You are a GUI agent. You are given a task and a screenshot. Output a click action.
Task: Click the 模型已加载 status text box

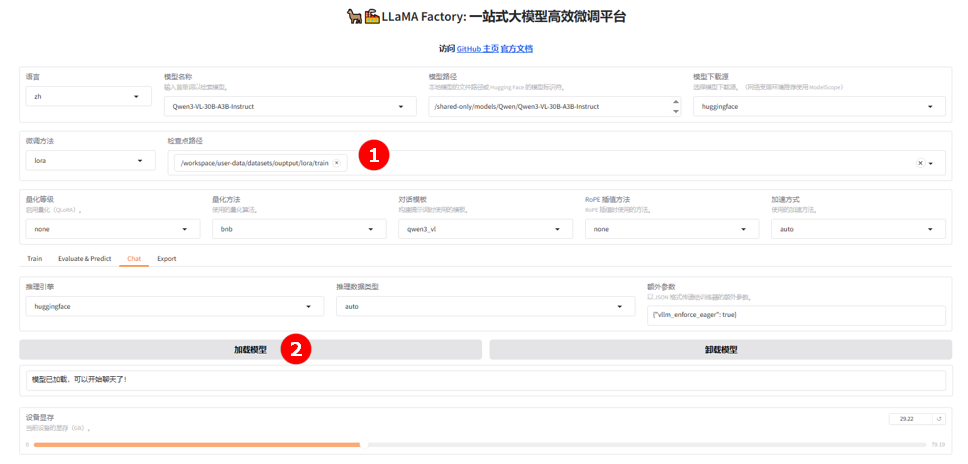tap(485, 380)
